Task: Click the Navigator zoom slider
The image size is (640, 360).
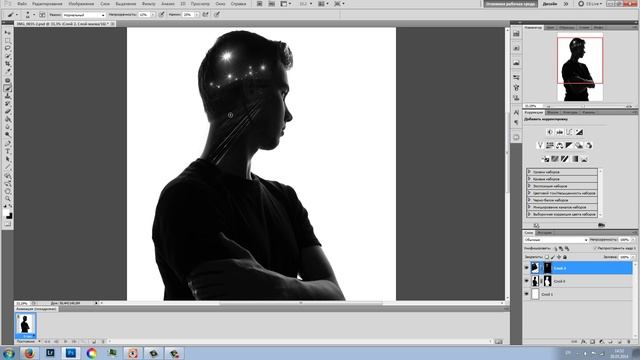Action: tap(582, 106)
